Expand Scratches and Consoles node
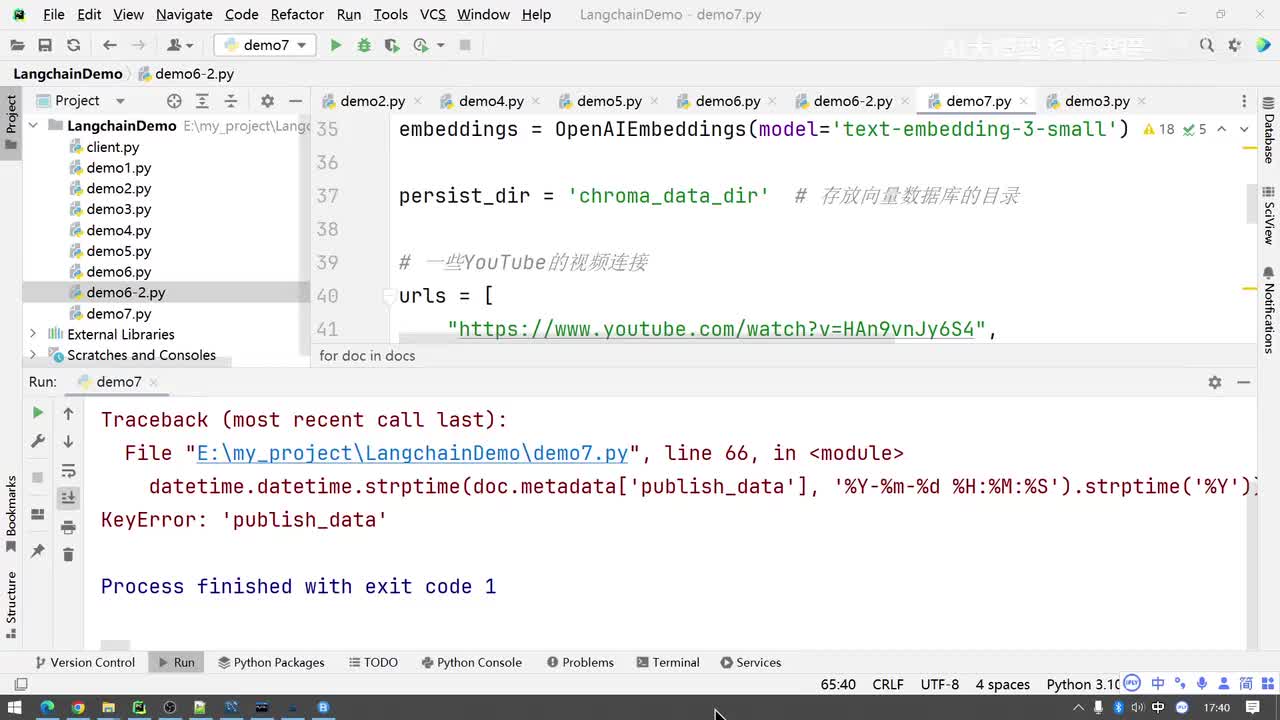This screenshot has height=720, width=1280. click(x=33, y=355)
